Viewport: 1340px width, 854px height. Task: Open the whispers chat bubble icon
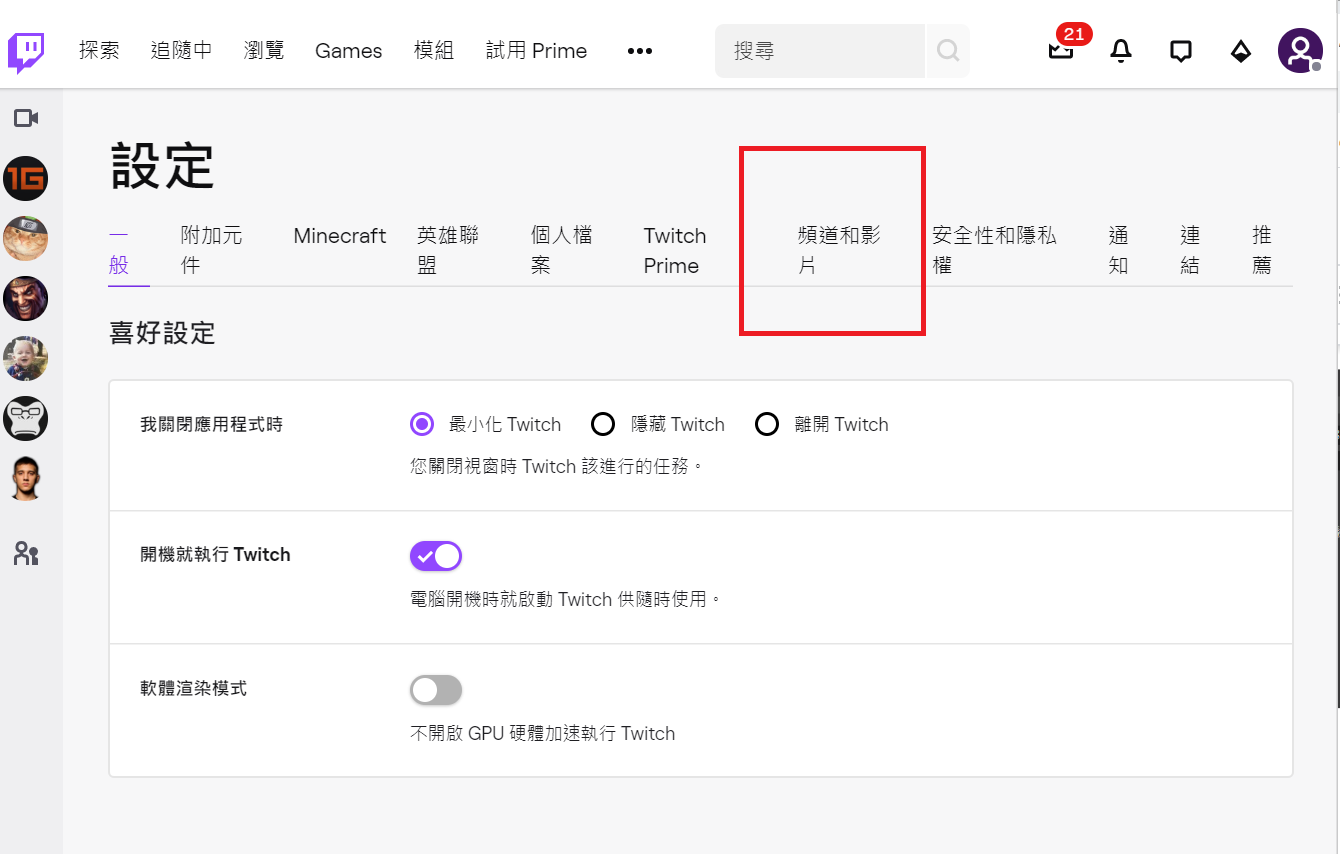(1181, 51)
